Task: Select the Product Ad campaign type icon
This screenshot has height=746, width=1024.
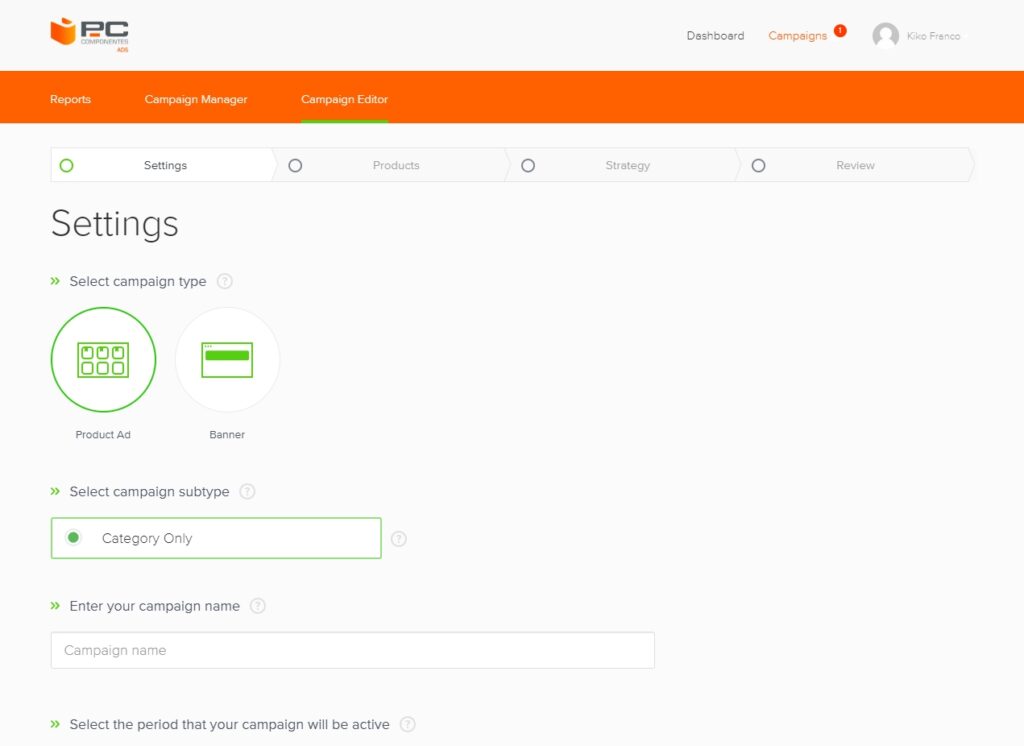Action: click(103, 360)
